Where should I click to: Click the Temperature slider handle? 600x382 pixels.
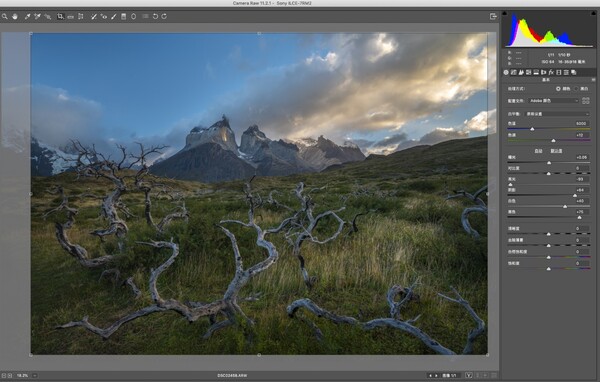[x=532, y=129]
